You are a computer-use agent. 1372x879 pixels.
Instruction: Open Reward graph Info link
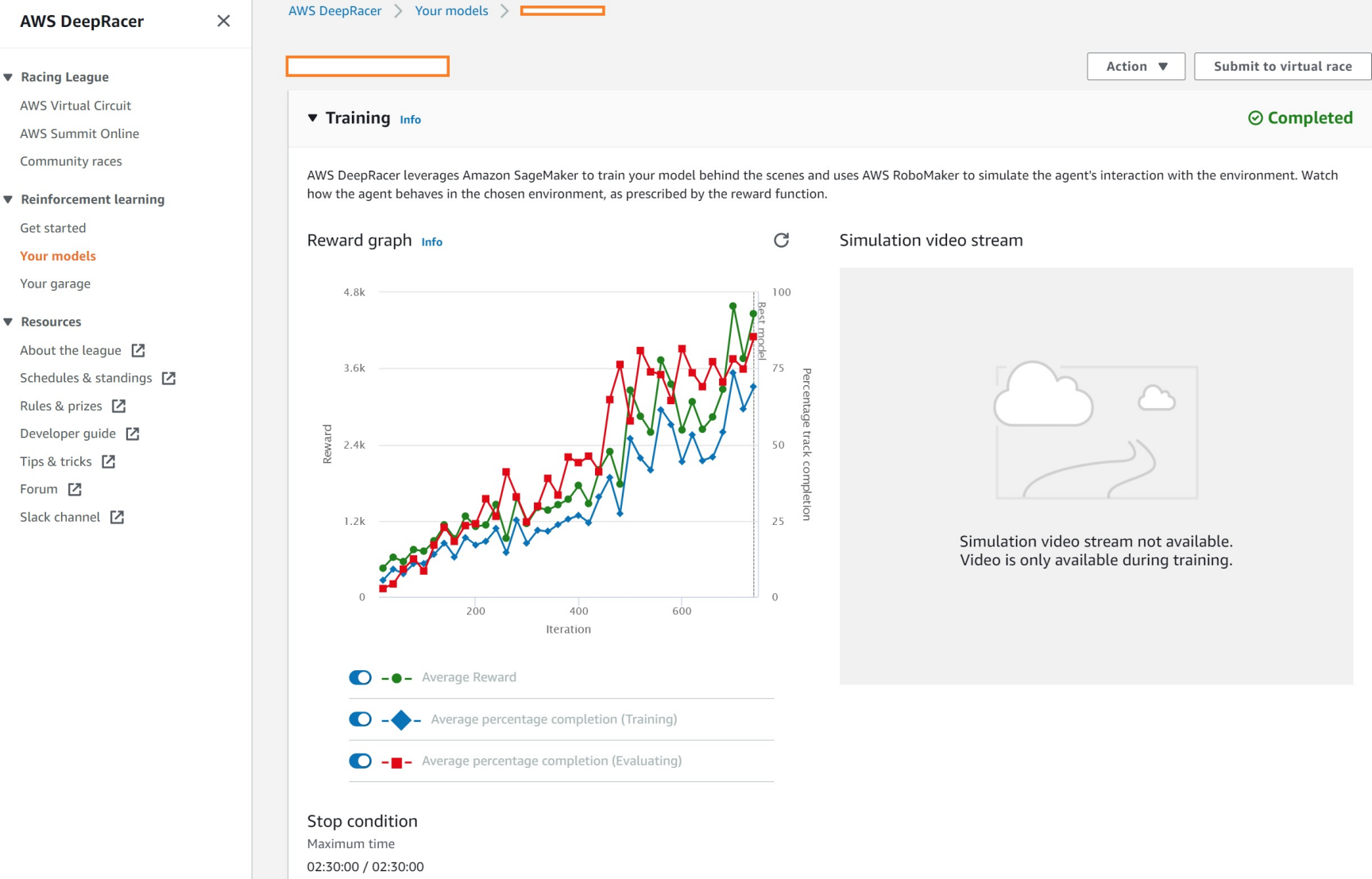[431, 242]
